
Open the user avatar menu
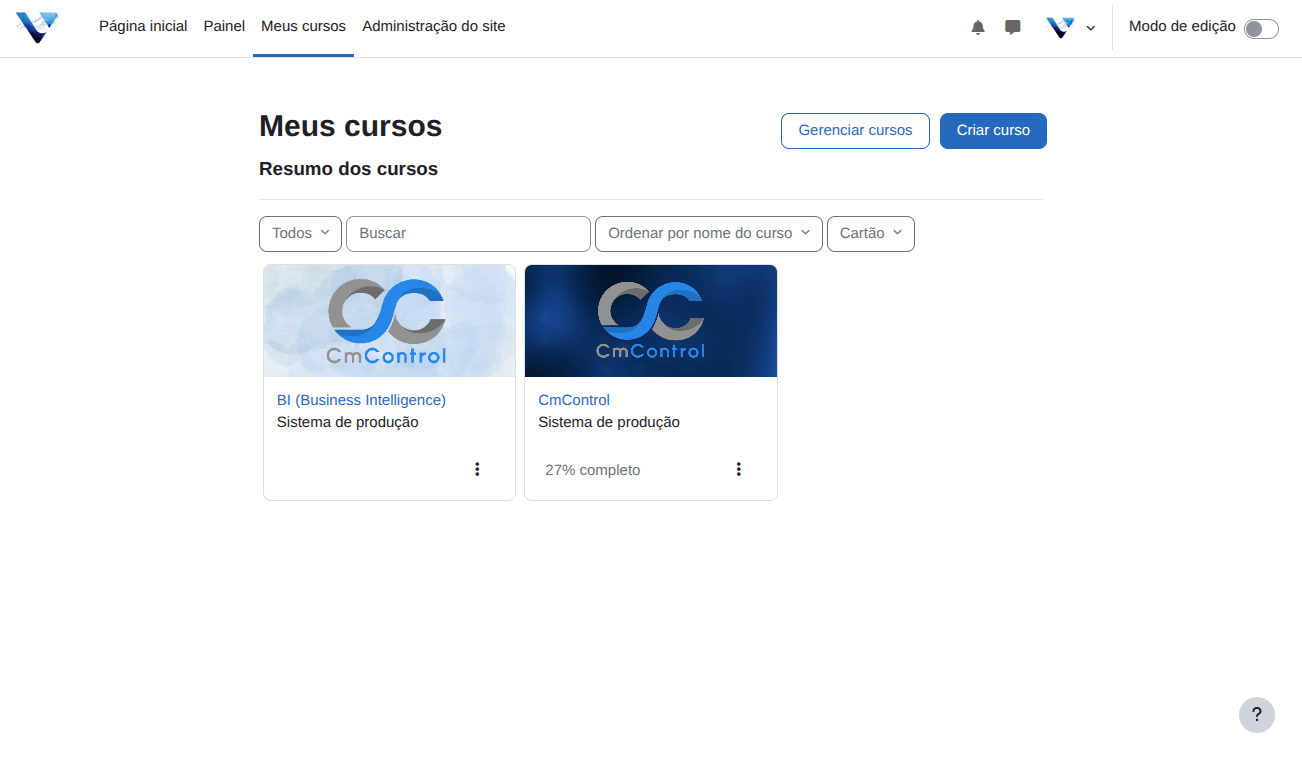(1070, 28)
